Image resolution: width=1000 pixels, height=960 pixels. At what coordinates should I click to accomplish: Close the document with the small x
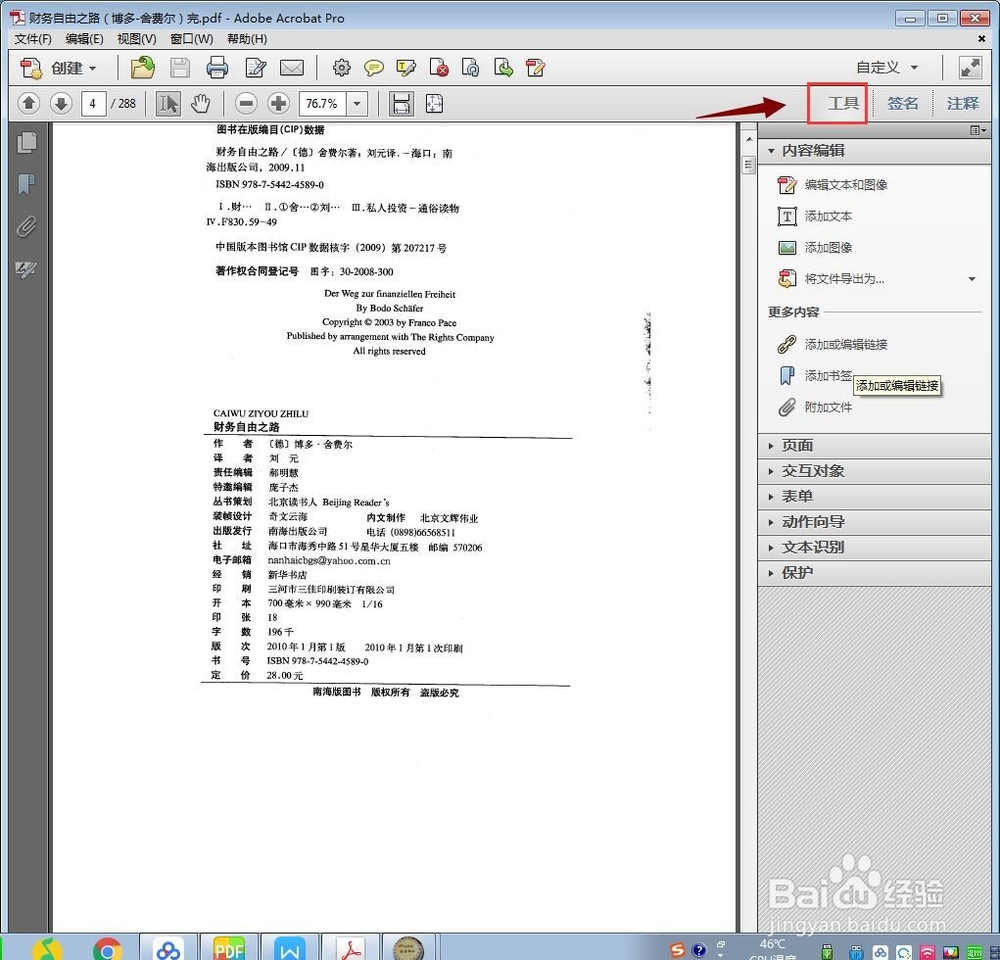[982, 39]
